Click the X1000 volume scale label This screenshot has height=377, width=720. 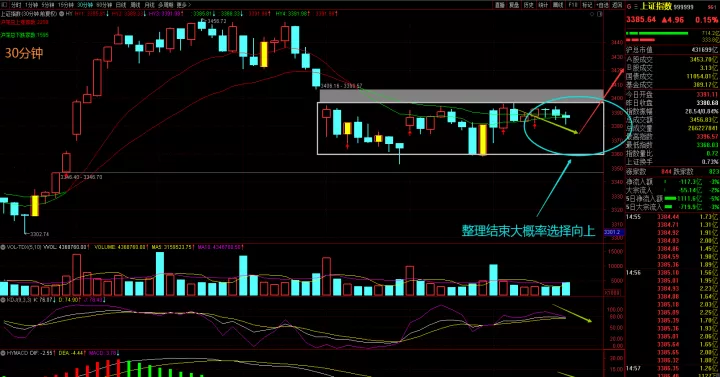click(x=613, y=293)
